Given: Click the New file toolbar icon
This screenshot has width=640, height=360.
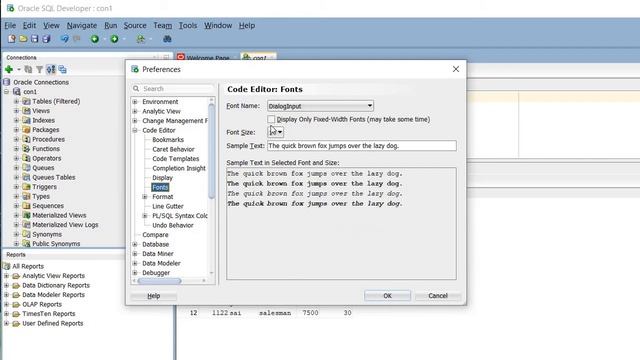Looking at the screenshot, I should pyautogui.click(x=11, y=39).
